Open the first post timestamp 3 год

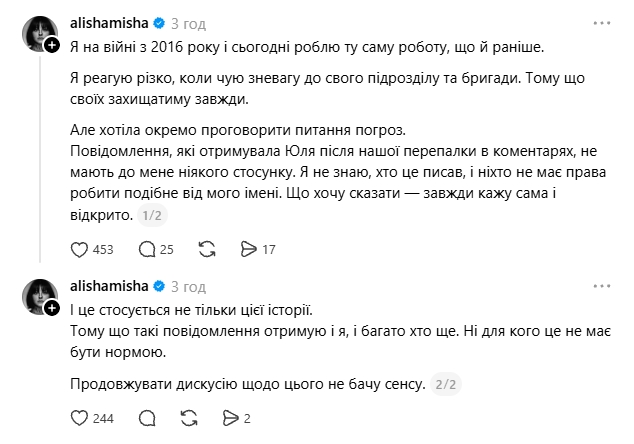(188, 24)
